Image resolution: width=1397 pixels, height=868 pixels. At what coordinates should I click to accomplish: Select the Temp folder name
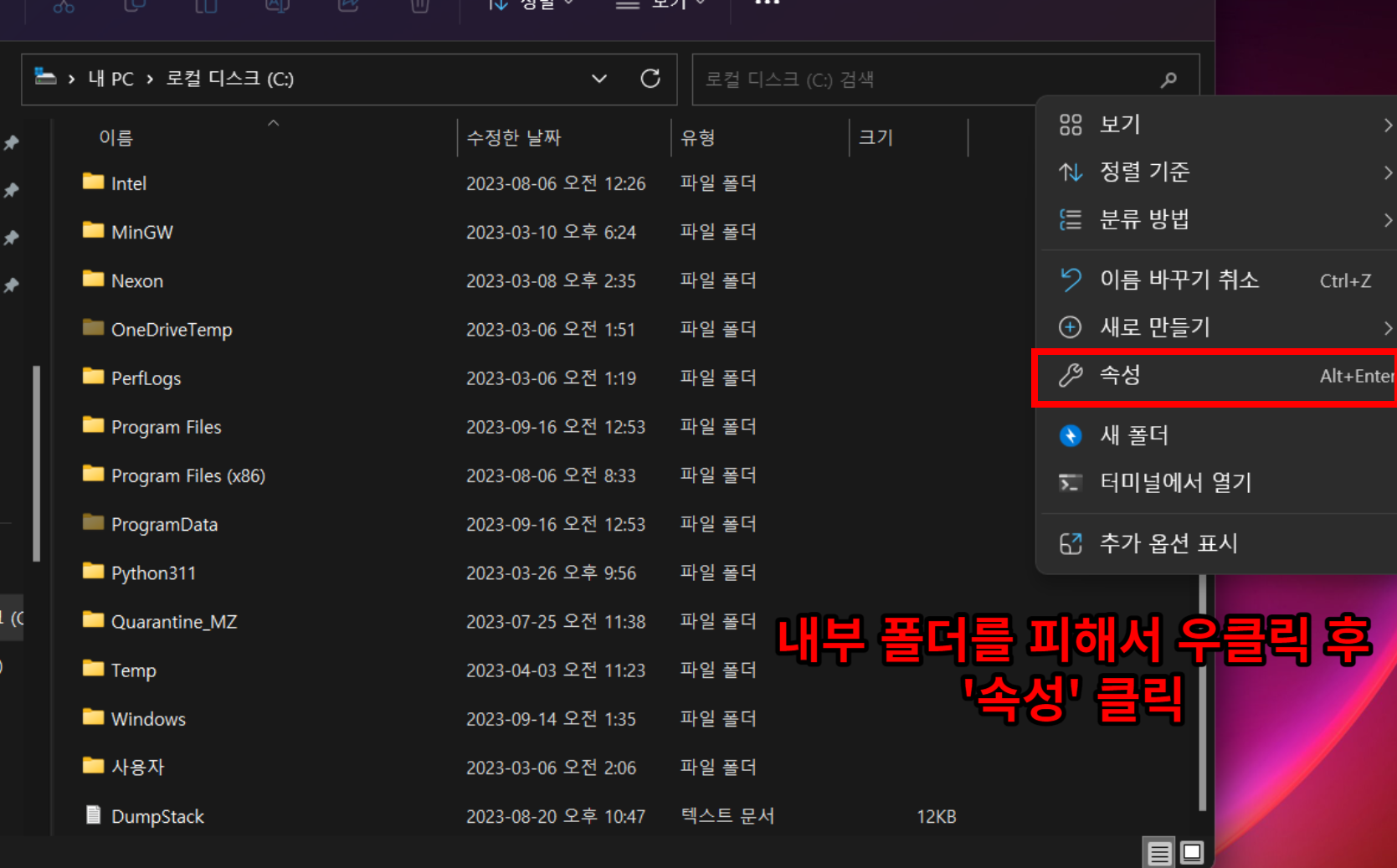[x=134, y=670]
